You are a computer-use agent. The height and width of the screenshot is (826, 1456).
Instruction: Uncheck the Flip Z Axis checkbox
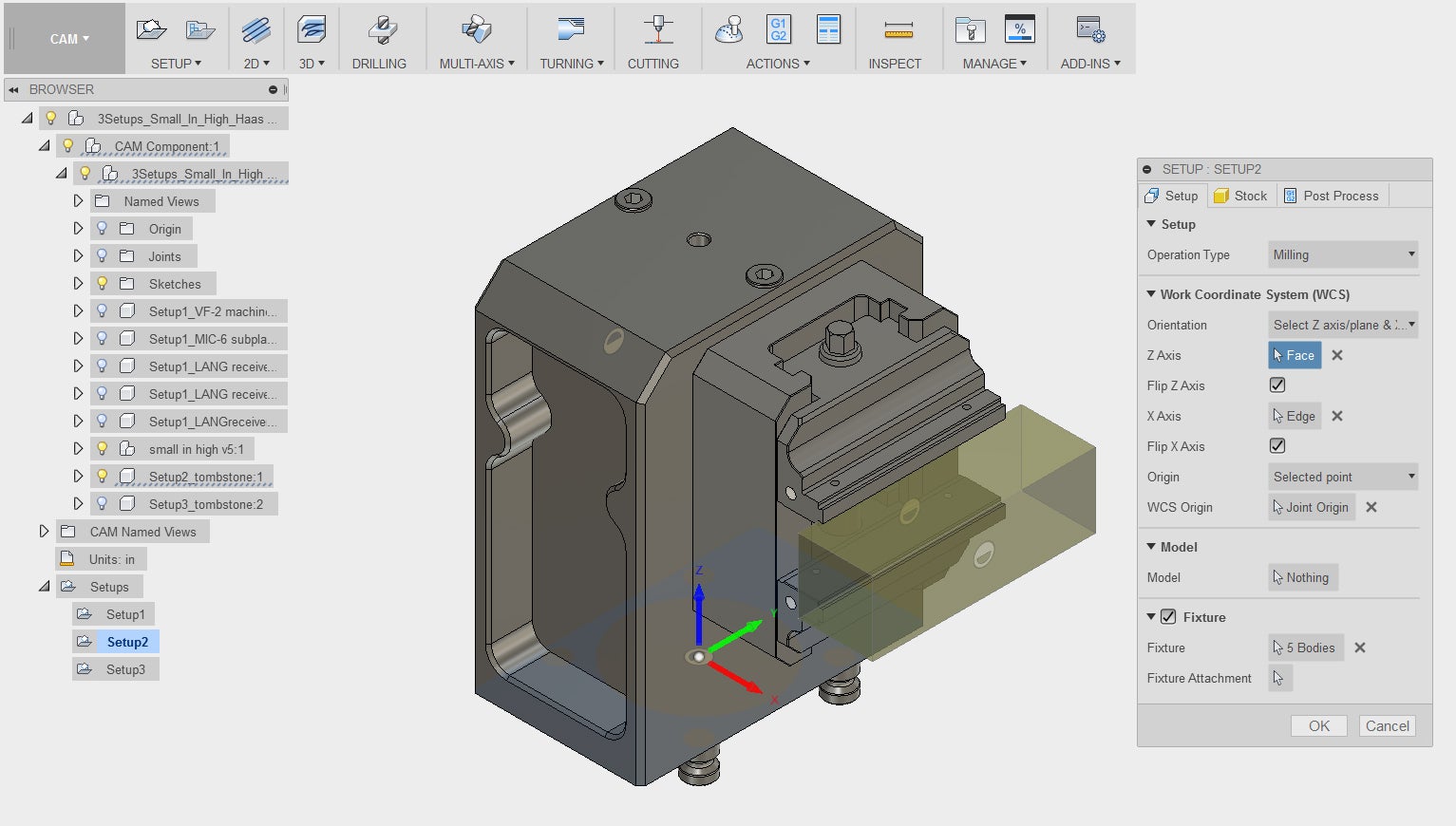click(x=1277, y=385)
